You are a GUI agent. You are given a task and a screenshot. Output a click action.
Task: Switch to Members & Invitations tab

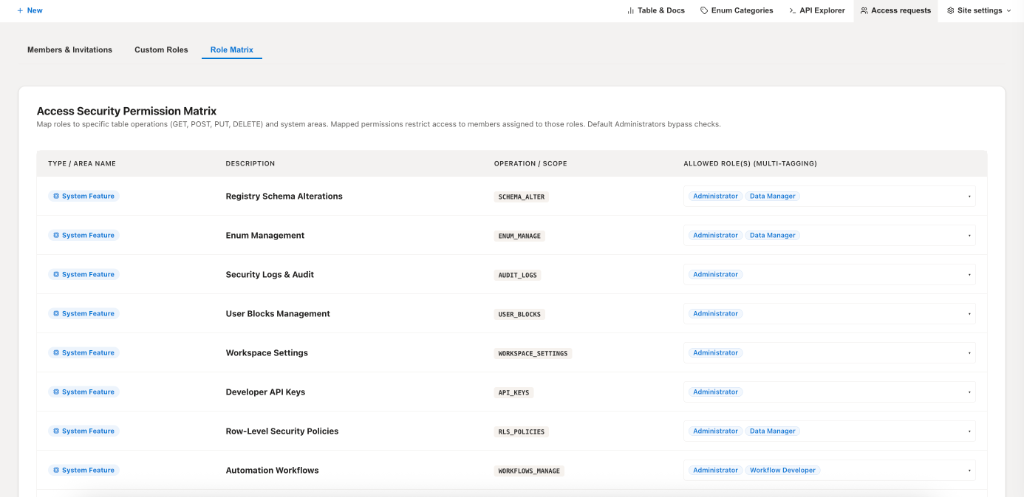70,50
